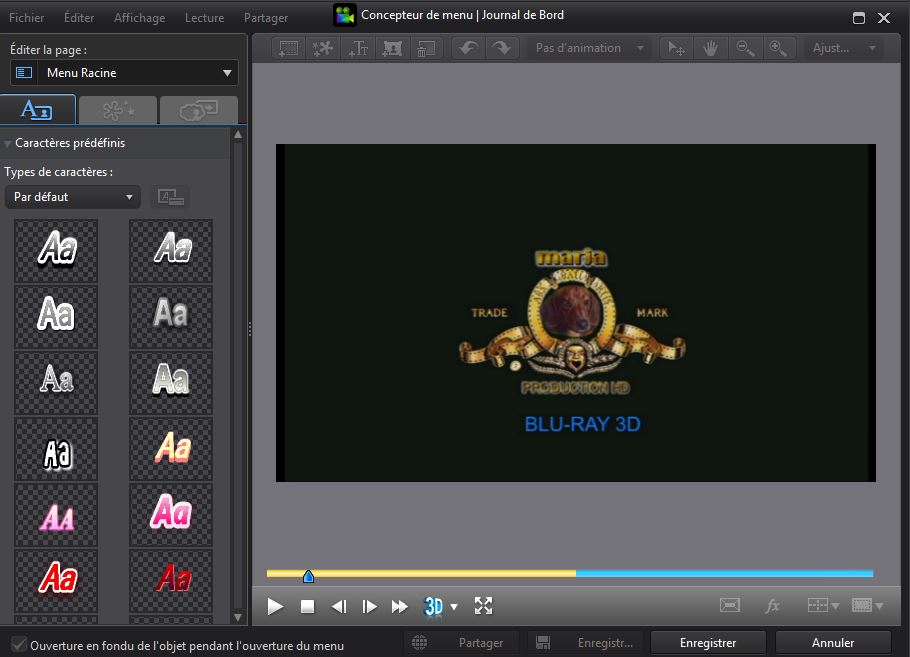Apply the orange gradient Aa text preset
The image size is (910, 657).
point(171,449)
